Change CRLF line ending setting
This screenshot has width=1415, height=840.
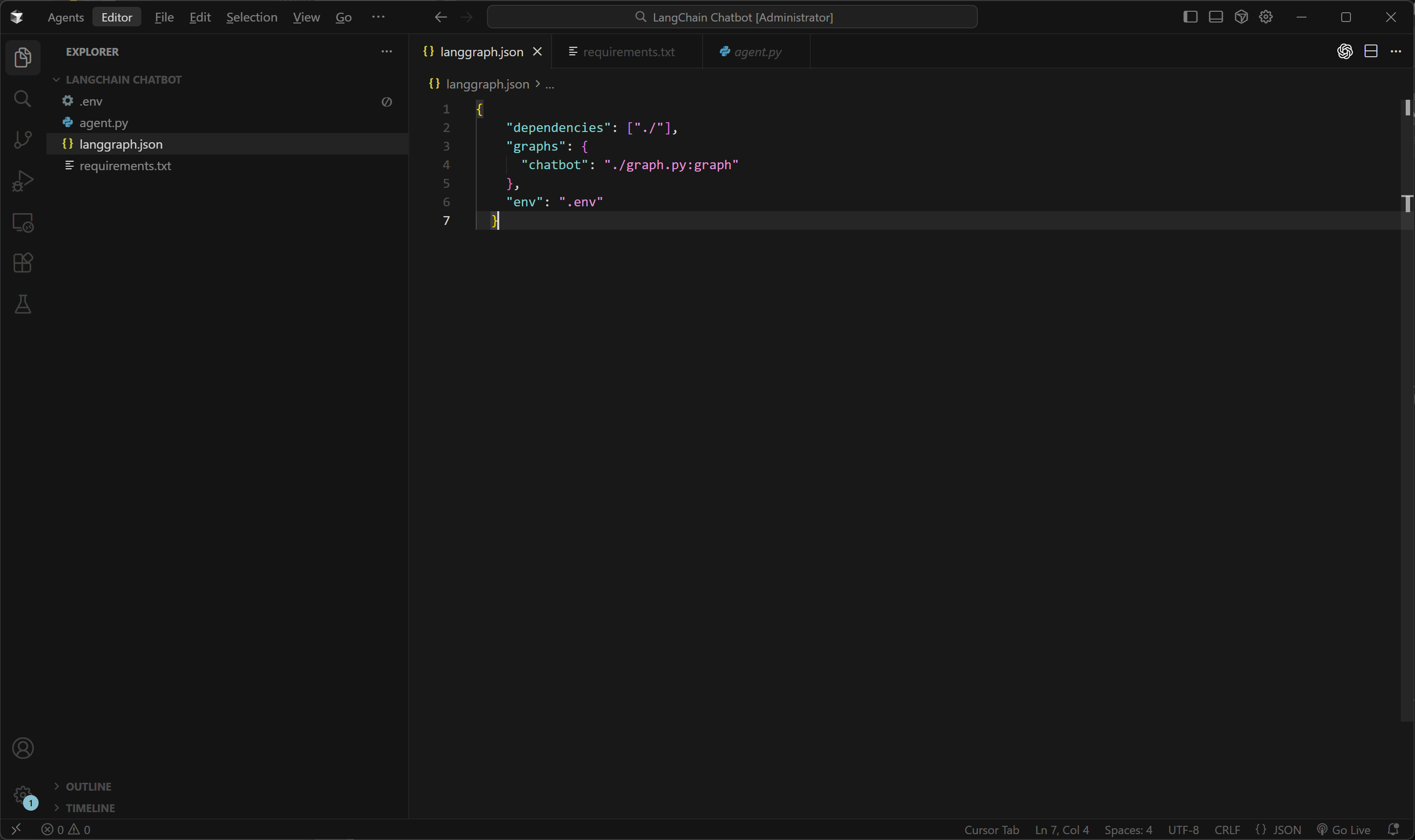coord(1227,830)
